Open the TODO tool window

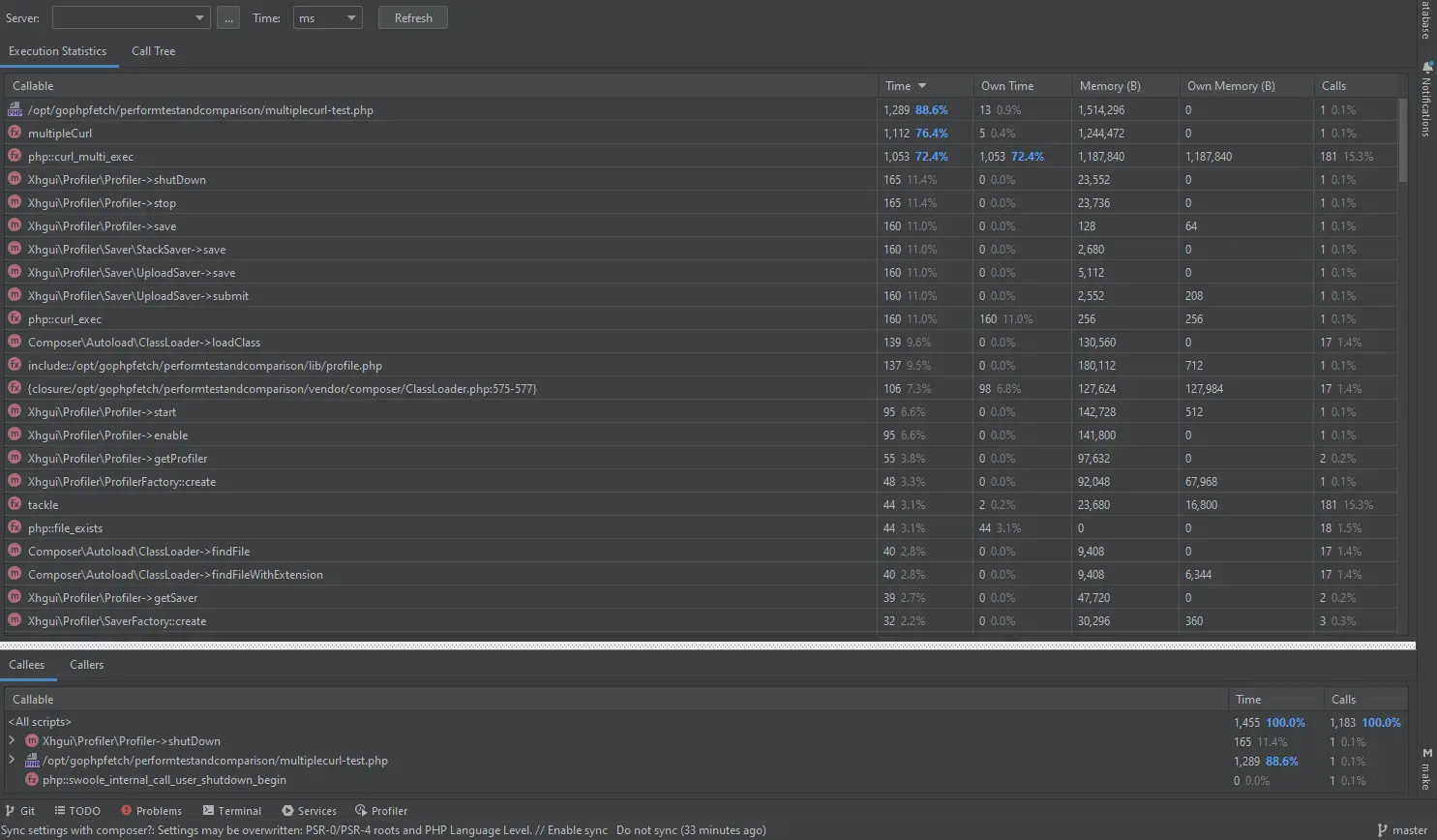pos(77,811)
